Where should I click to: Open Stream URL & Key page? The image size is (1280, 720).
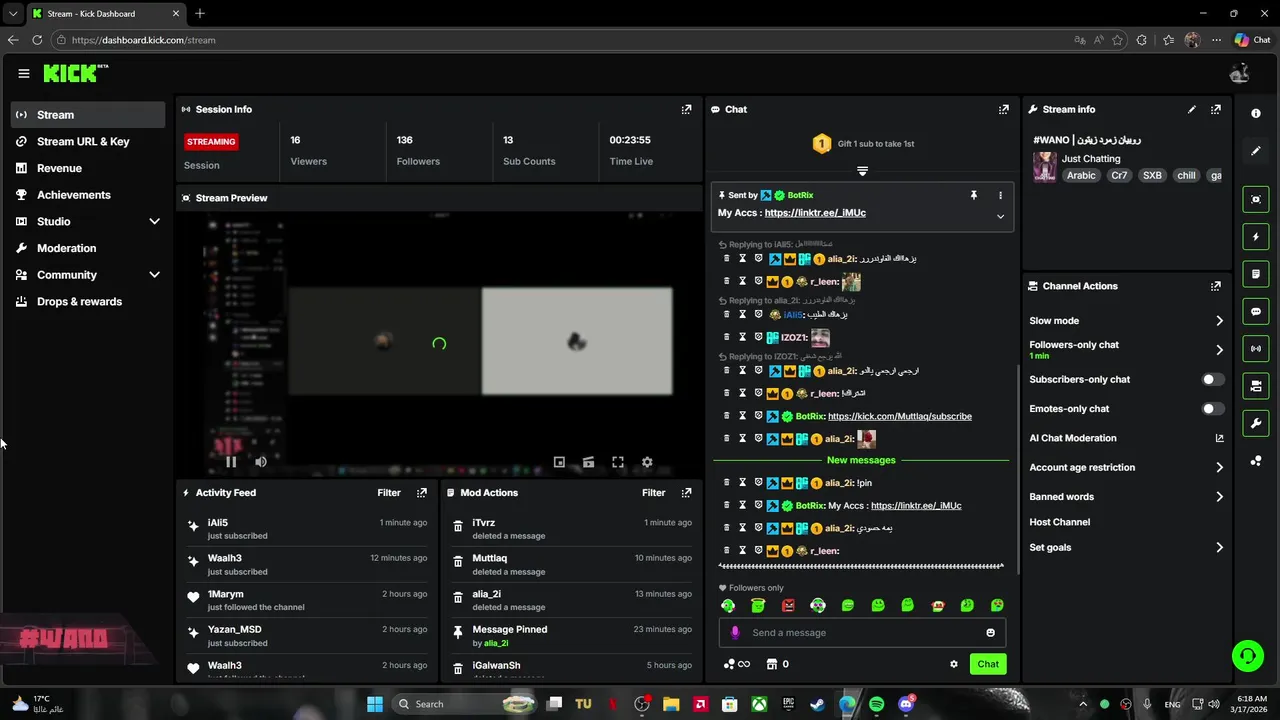tap(88, 141)
